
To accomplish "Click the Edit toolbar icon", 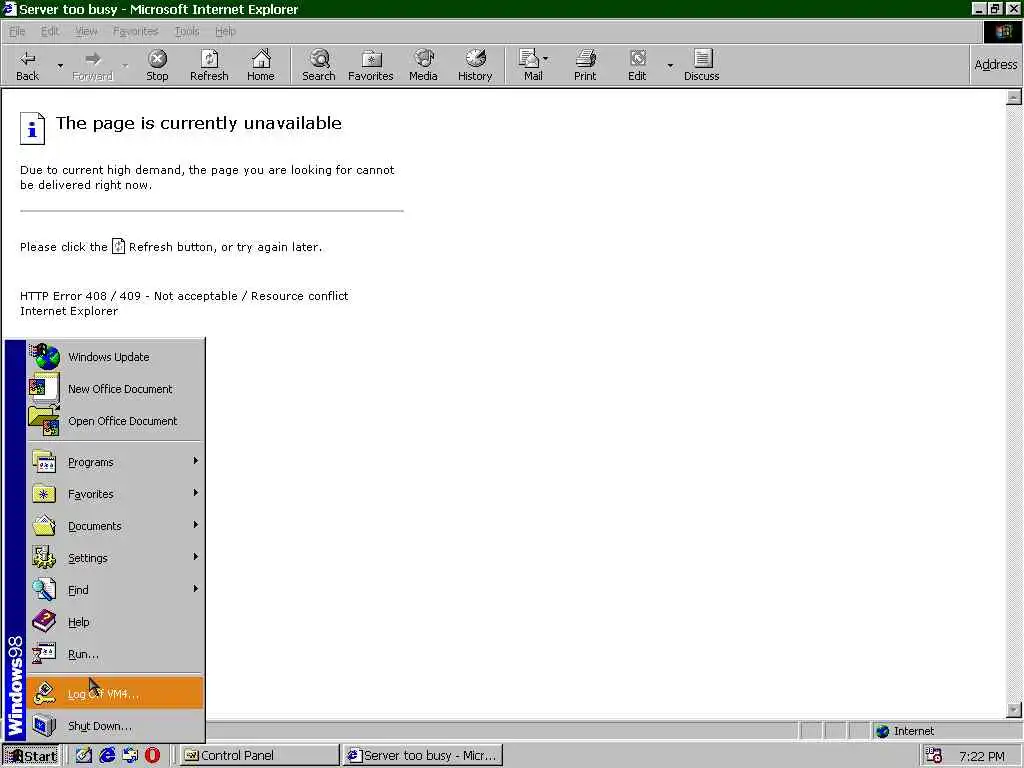I will pyautogui.click(x=637, y=65).
